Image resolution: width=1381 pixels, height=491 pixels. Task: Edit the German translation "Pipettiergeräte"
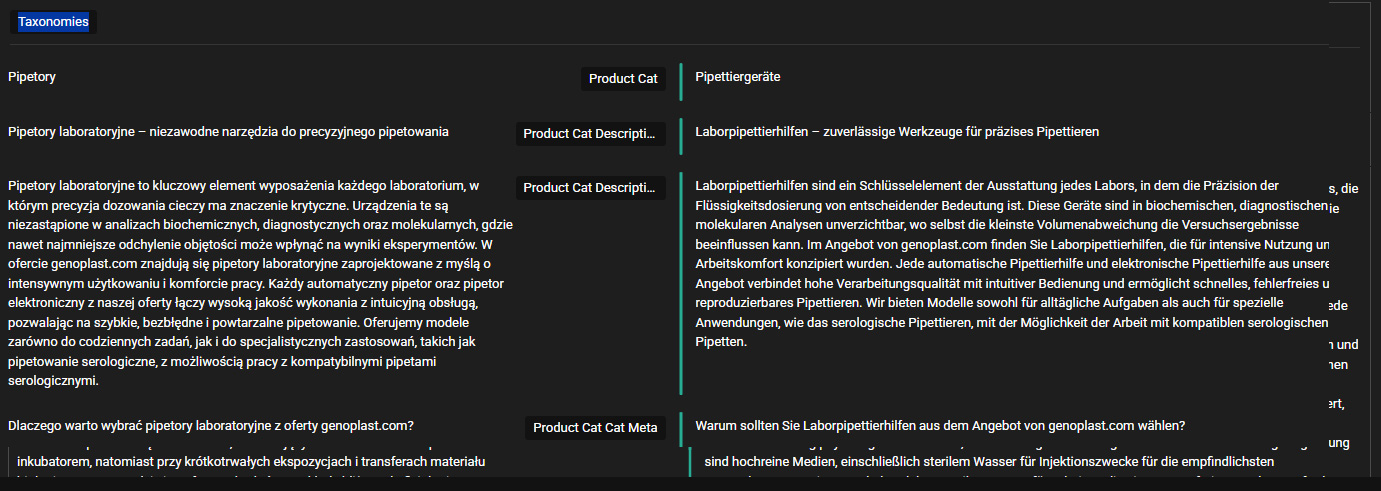pyautogui.click(x=738, y=77)
